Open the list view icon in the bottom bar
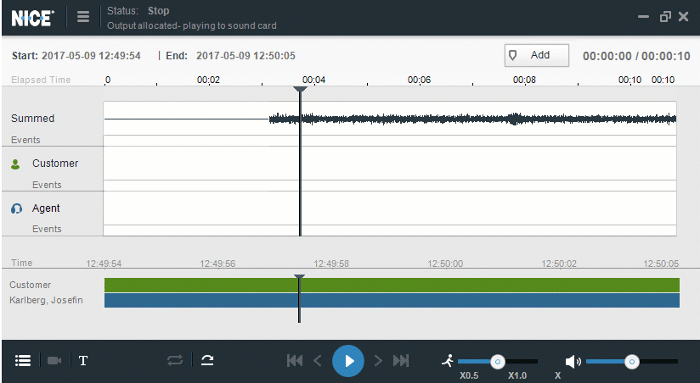 23,360
